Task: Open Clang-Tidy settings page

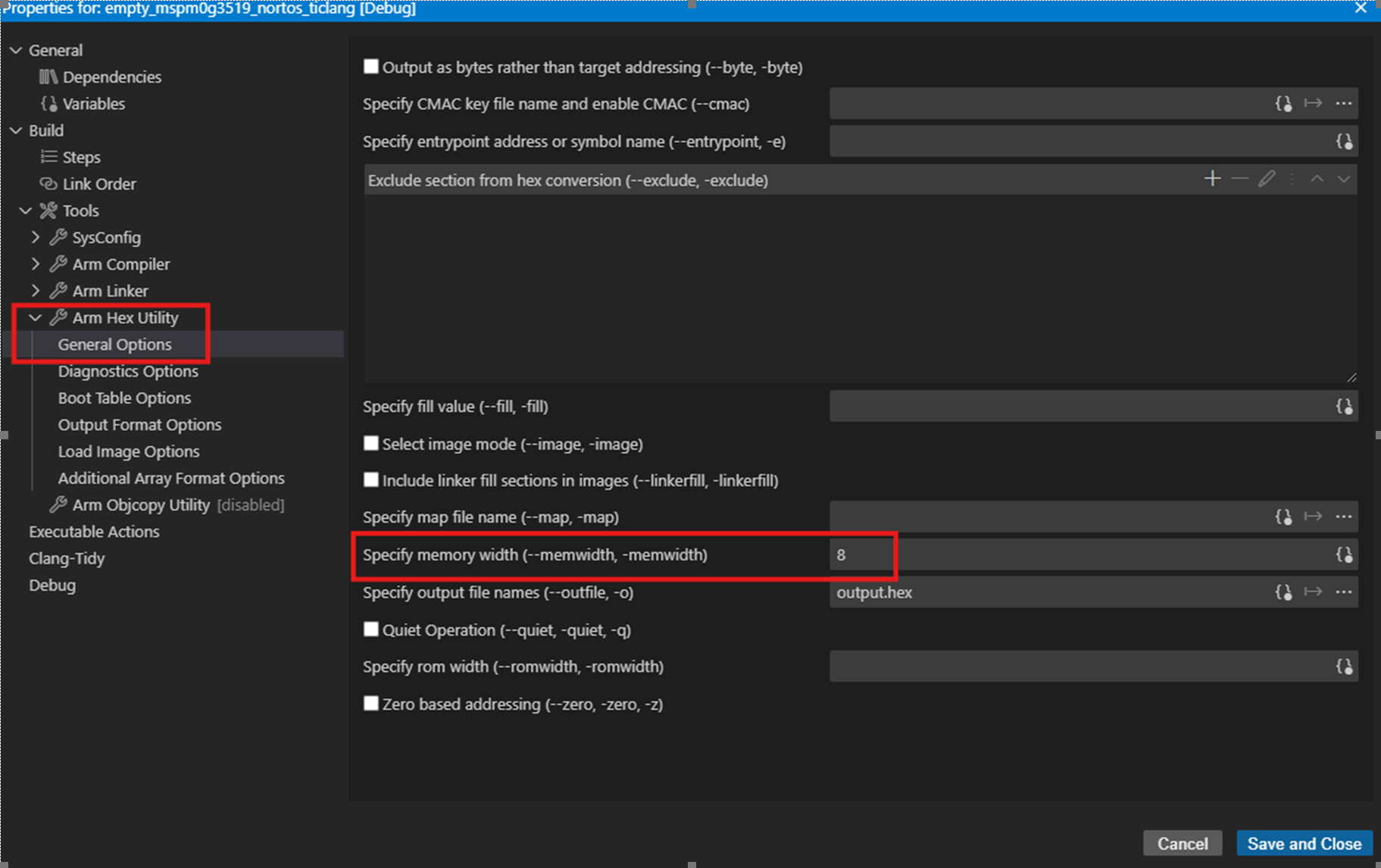Action: (x=67, y=558)
